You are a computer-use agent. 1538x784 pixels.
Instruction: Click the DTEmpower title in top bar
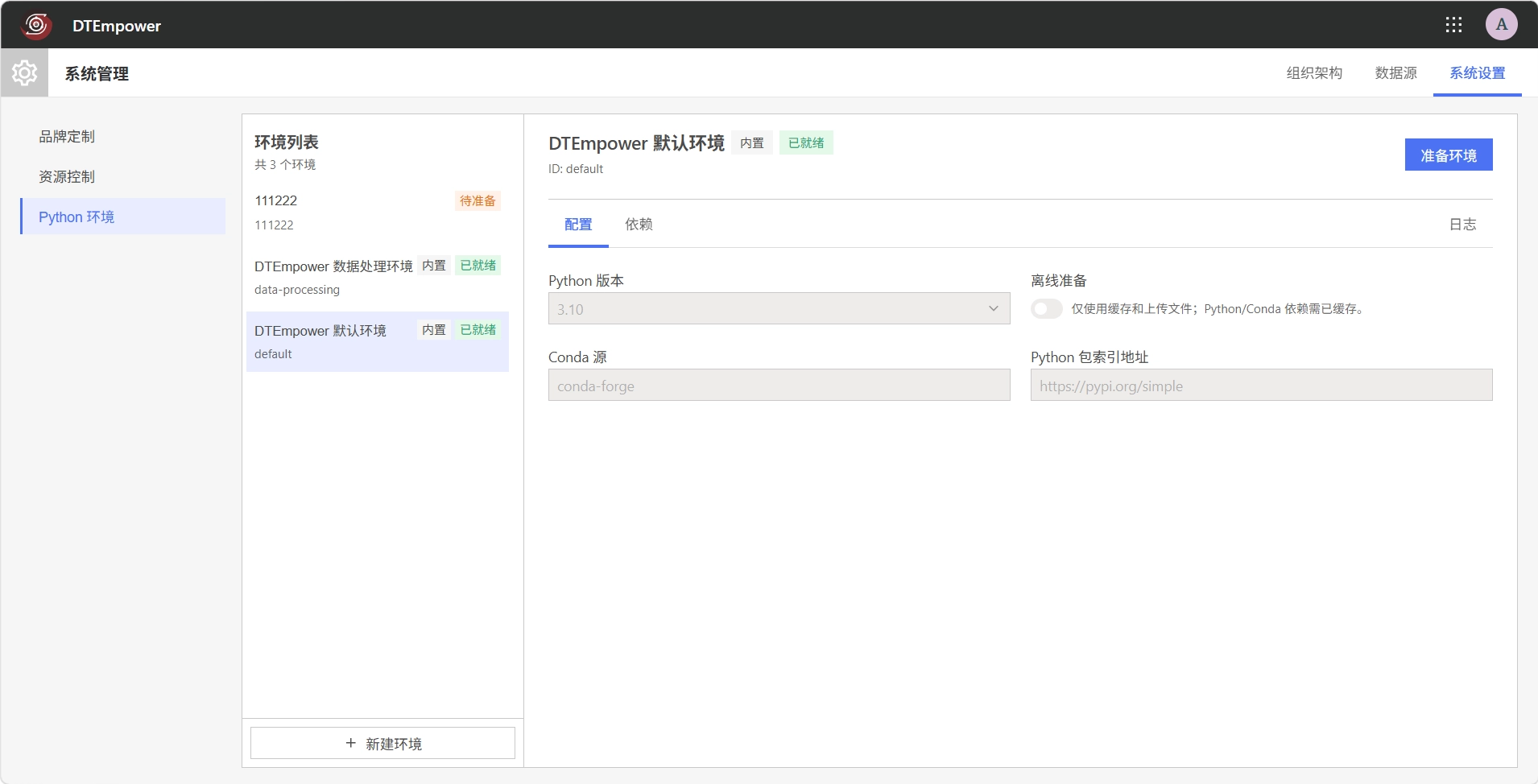click(117, 26)
